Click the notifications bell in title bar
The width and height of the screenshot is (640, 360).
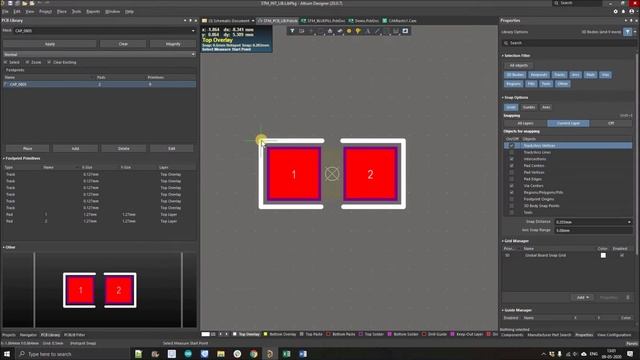tap(623, 11)
